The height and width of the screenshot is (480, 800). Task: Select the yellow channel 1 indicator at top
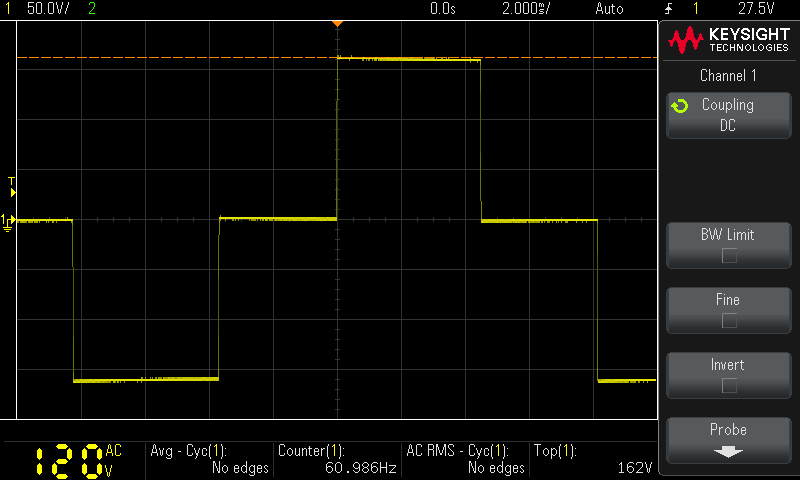(7, 9)
